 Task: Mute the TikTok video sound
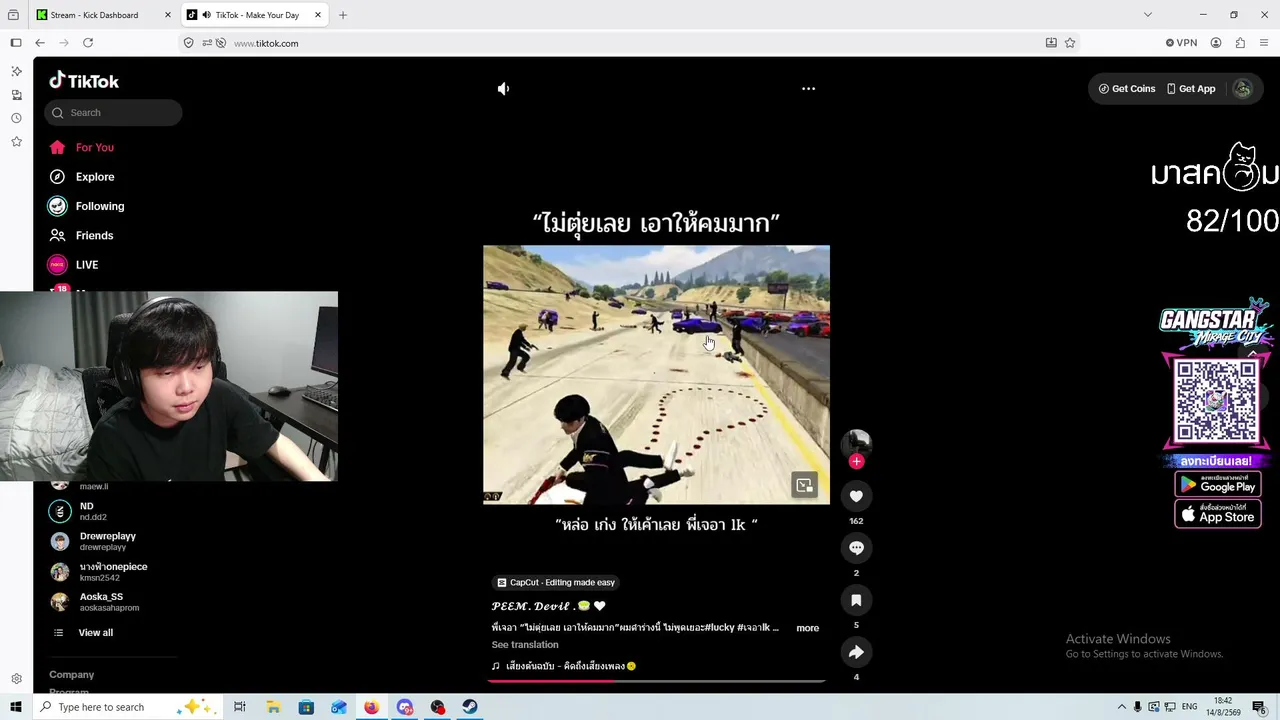click(504, 89)
